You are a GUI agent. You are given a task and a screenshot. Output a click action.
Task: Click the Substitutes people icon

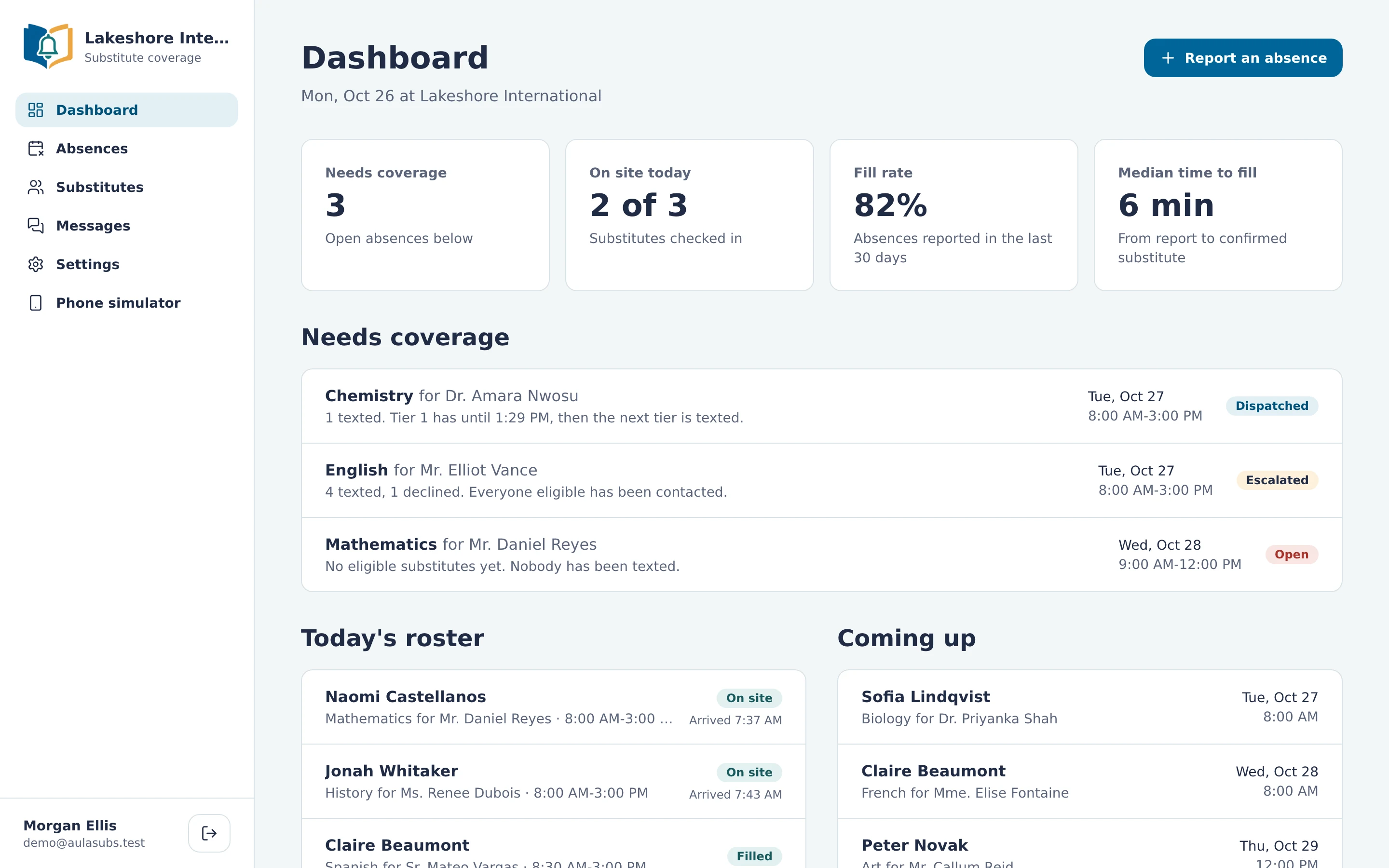click(x=36, y=187)
